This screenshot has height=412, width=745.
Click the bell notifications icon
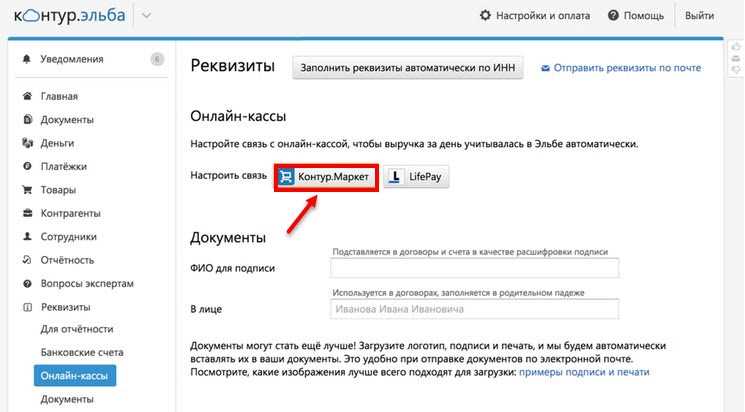click(27, 59)
